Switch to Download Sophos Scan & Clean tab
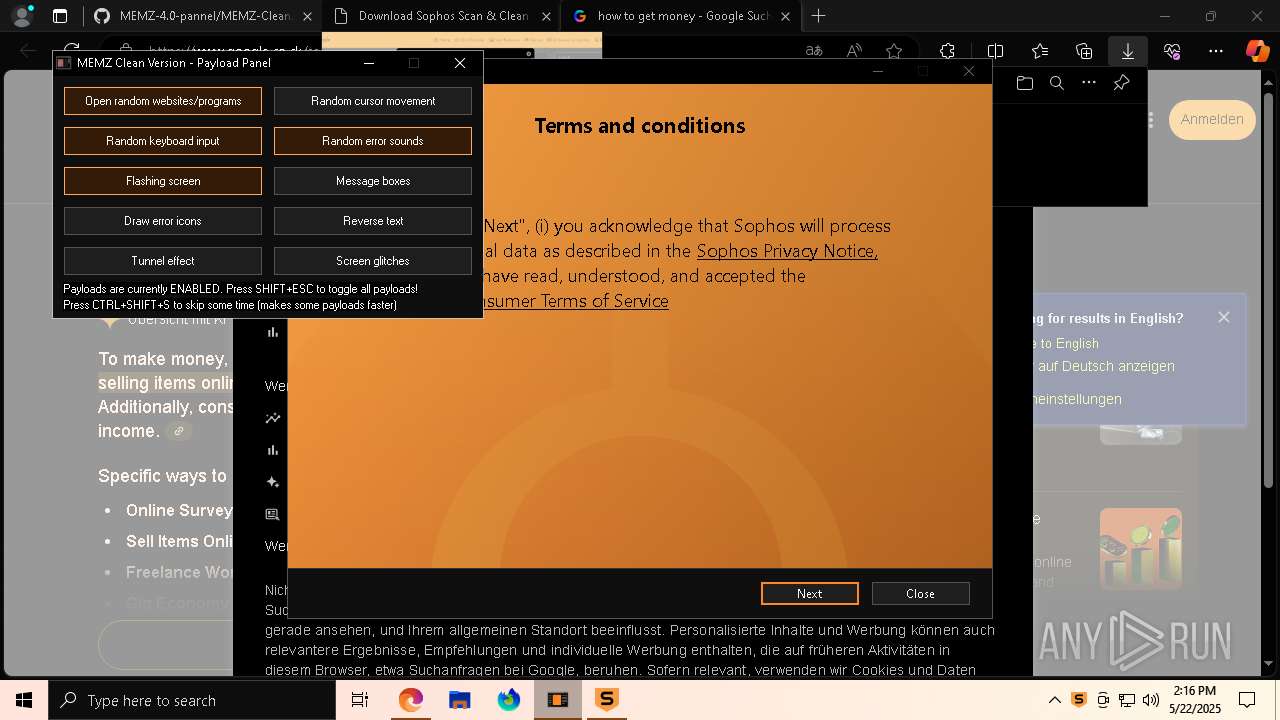Screen dimensions: 1280x720 tap(443, 16)
